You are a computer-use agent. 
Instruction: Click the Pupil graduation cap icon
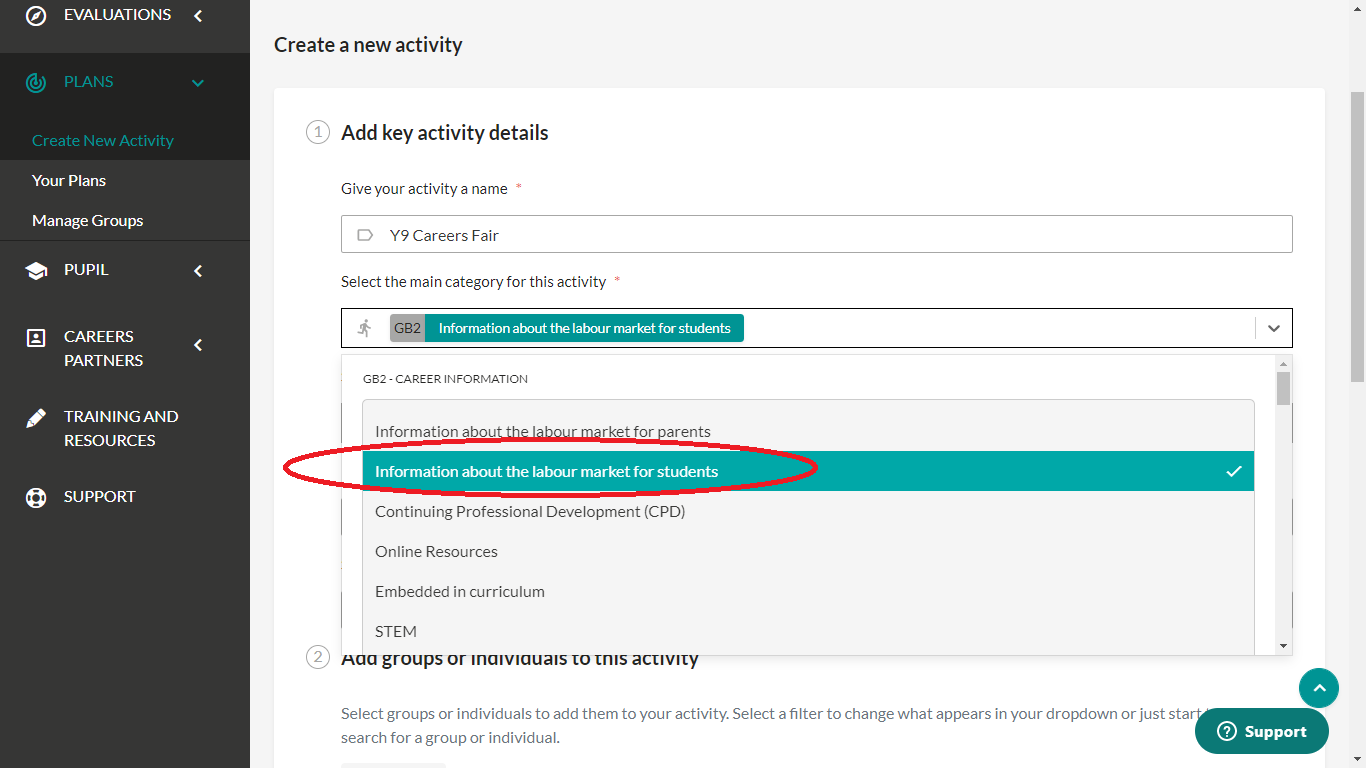click(36, 270)
